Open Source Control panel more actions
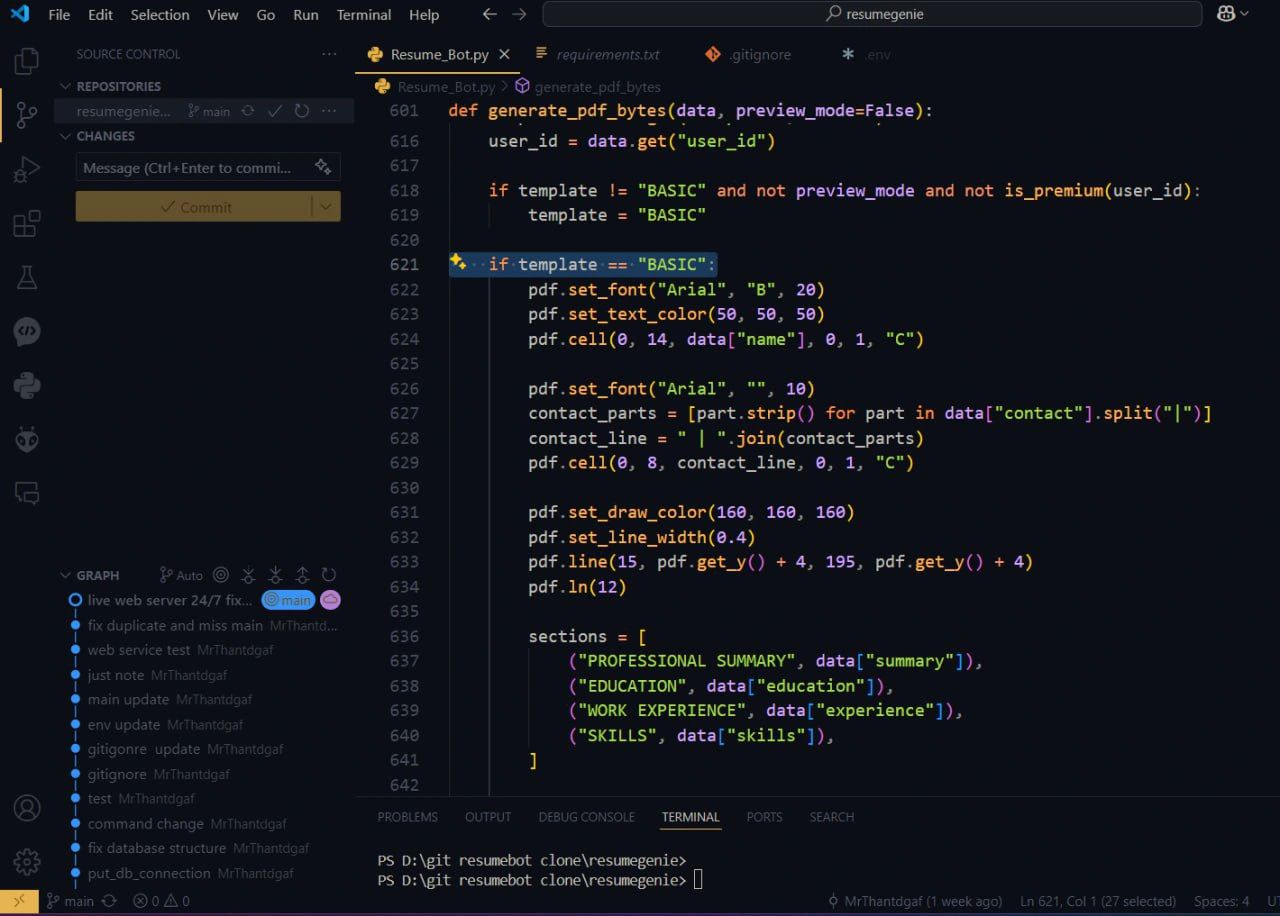The image size is (1280, 916). (330, 54)
